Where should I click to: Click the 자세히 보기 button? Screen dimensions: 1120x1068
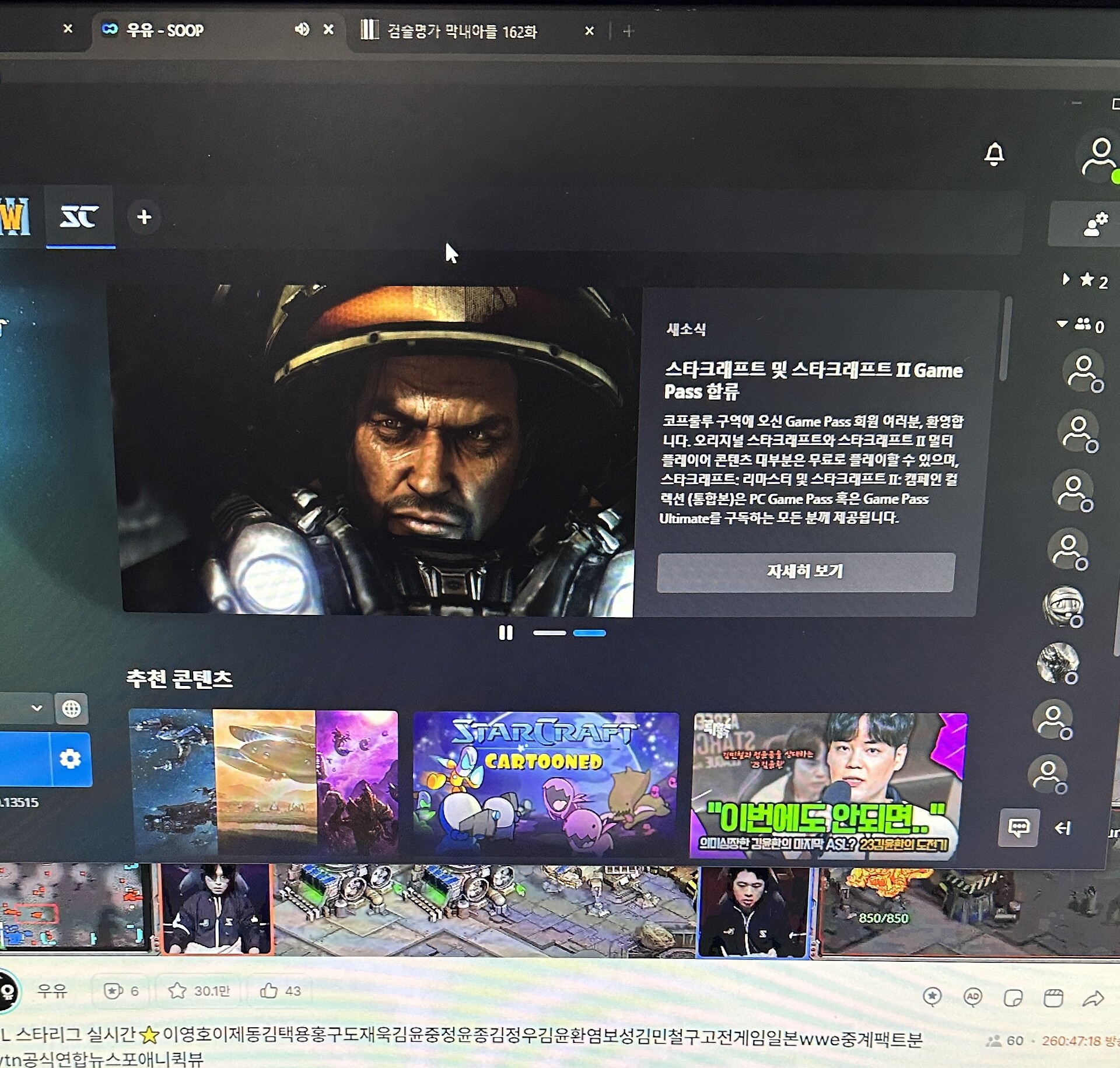click(x=805, y=572)
